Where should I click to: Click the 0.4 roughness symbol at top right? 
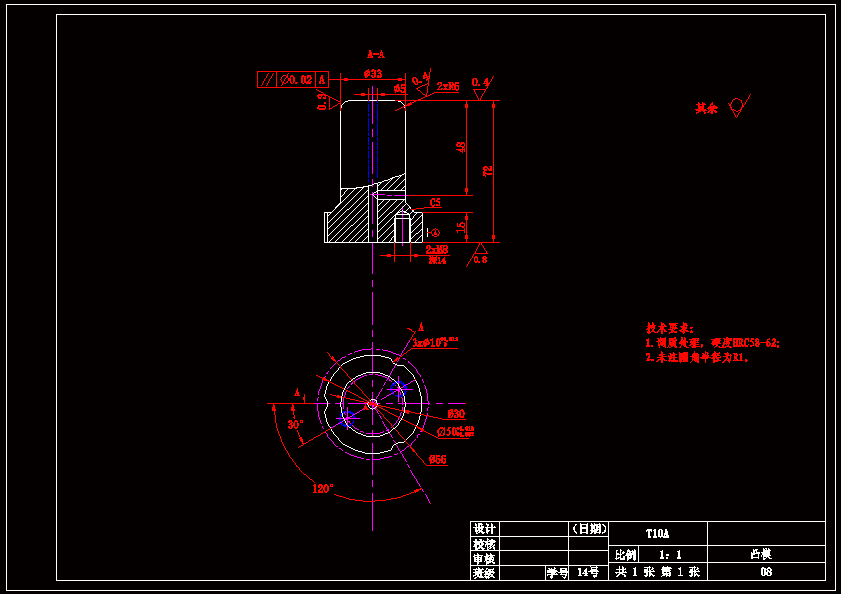click(x=481, y=87)
